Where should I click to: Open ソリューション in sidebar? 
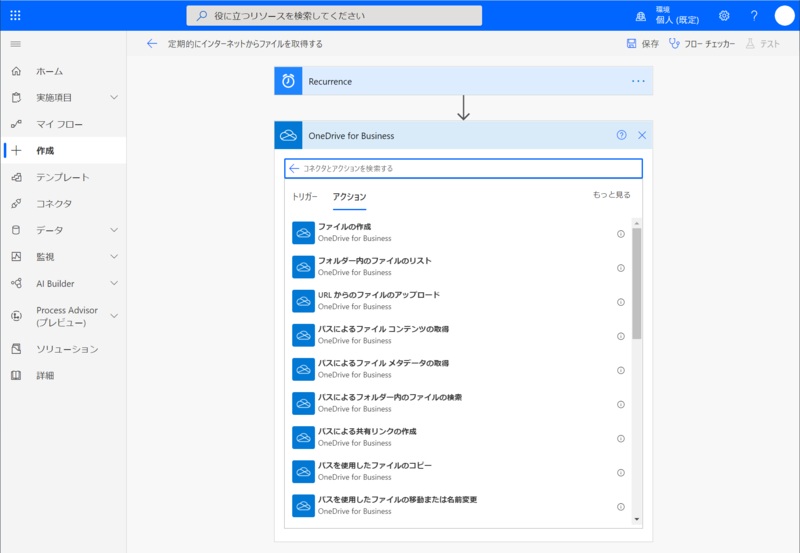67,349
